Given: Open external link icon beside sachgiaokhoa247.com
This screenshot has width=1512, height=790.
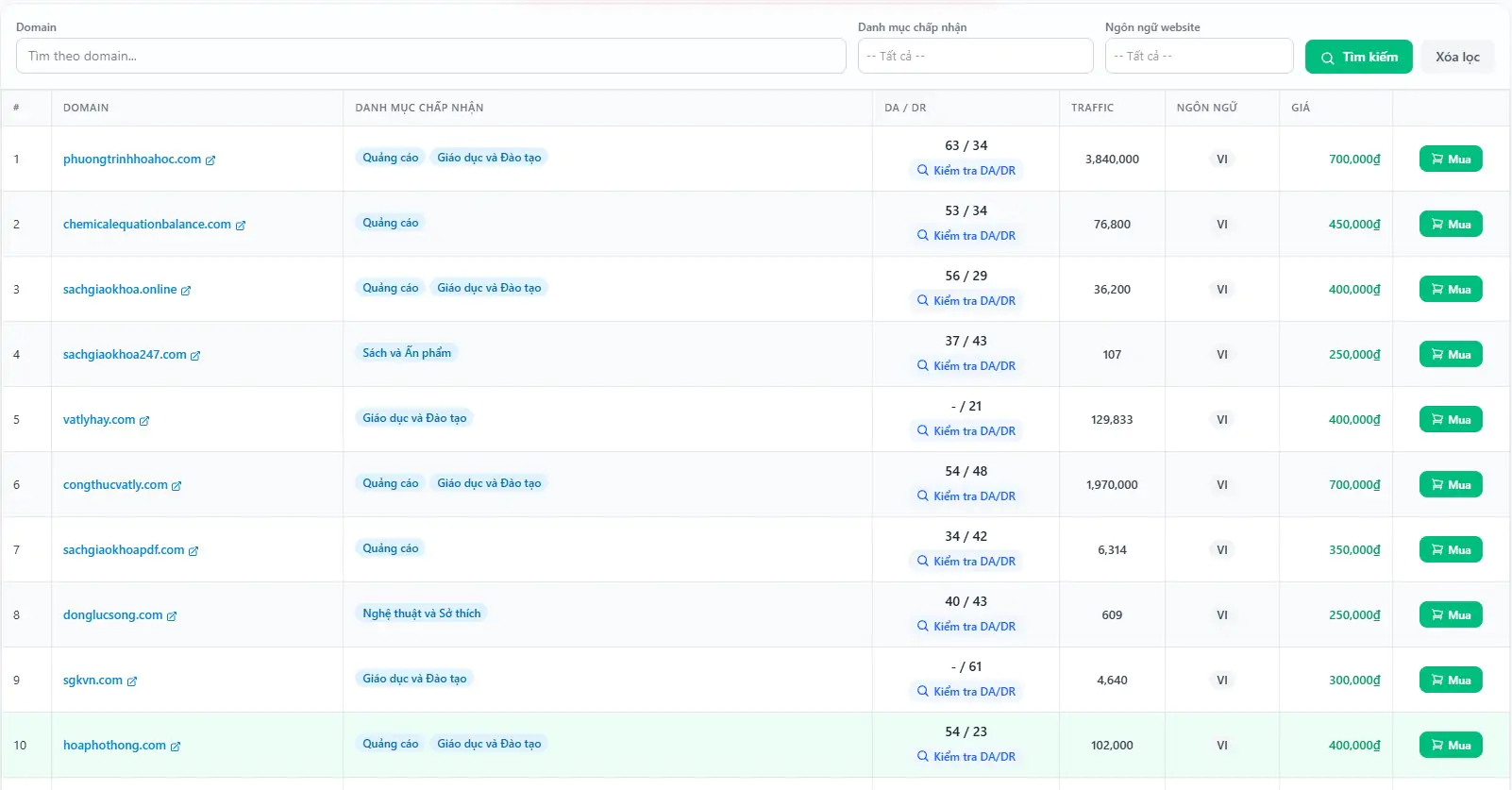Looking at the screenshot, I should pos(195,356).
